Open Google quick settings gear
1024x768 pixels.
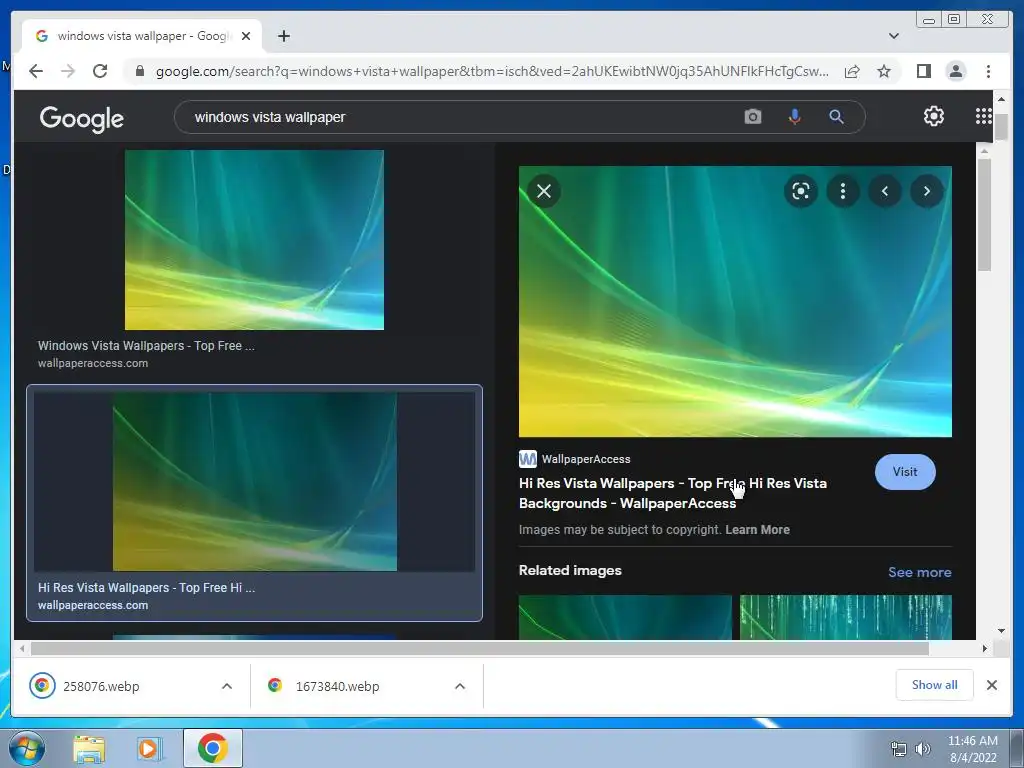(933, 116)
